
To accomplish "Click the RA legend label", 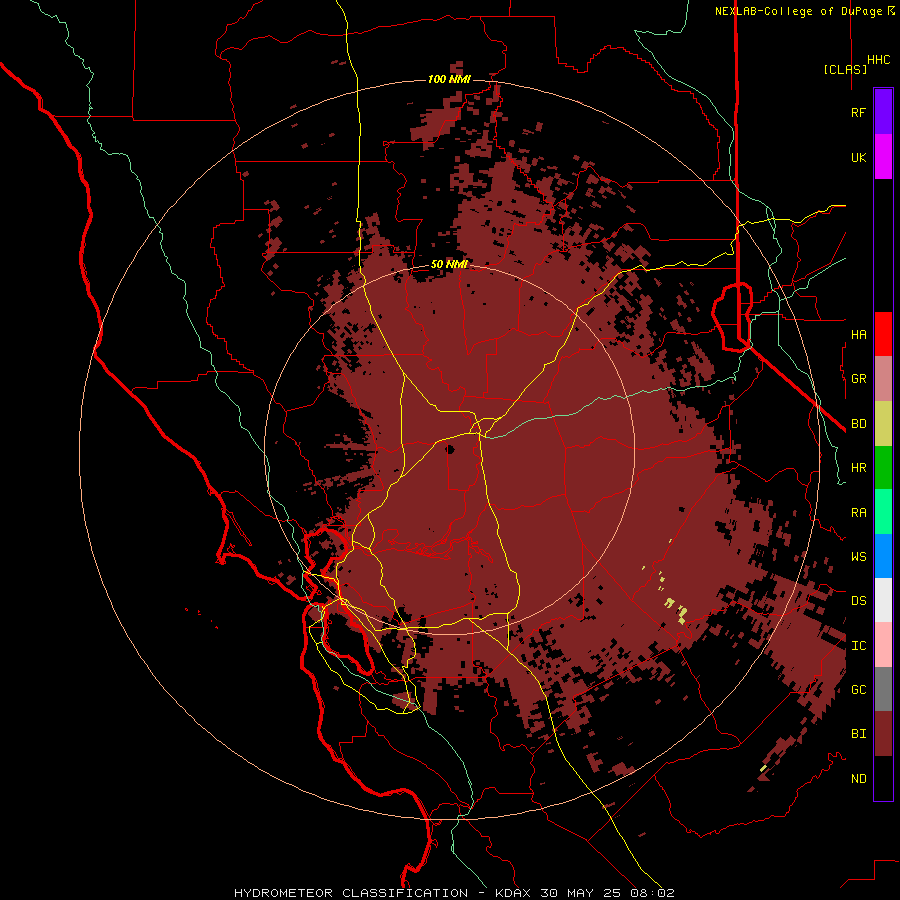I will point(858,513).
